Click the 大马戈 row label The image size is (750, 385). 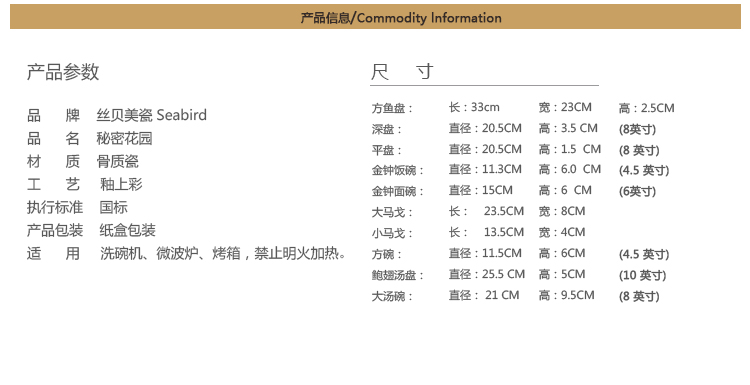pyautogui.click(x=392, y=213)
